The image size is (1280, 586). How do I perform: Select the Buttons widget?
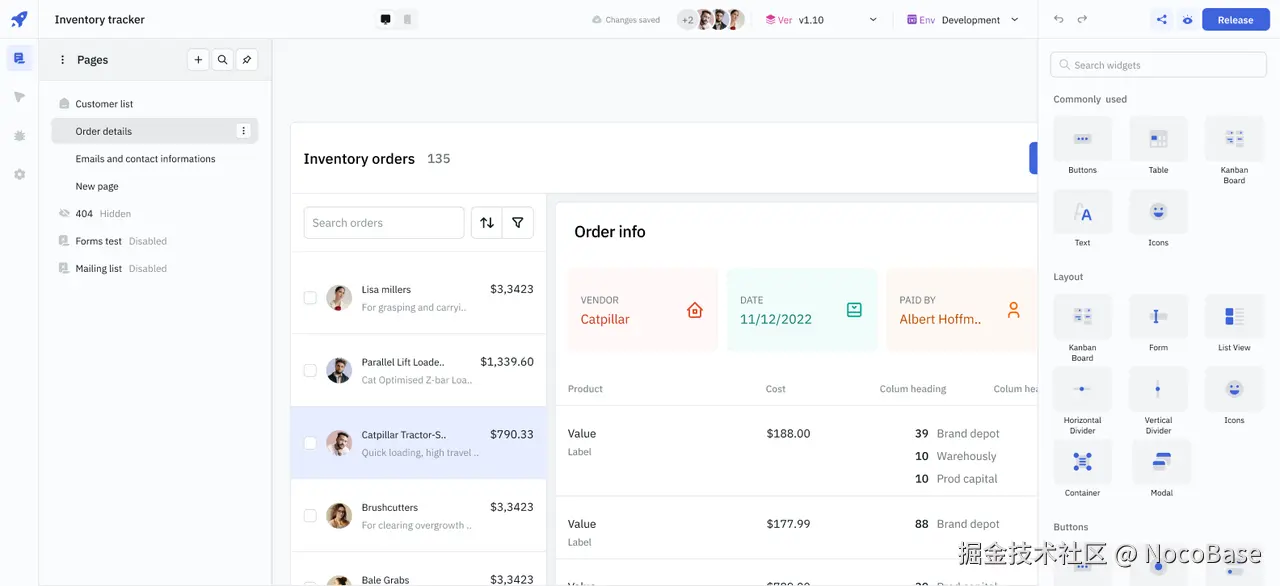tap(1082, 146)
